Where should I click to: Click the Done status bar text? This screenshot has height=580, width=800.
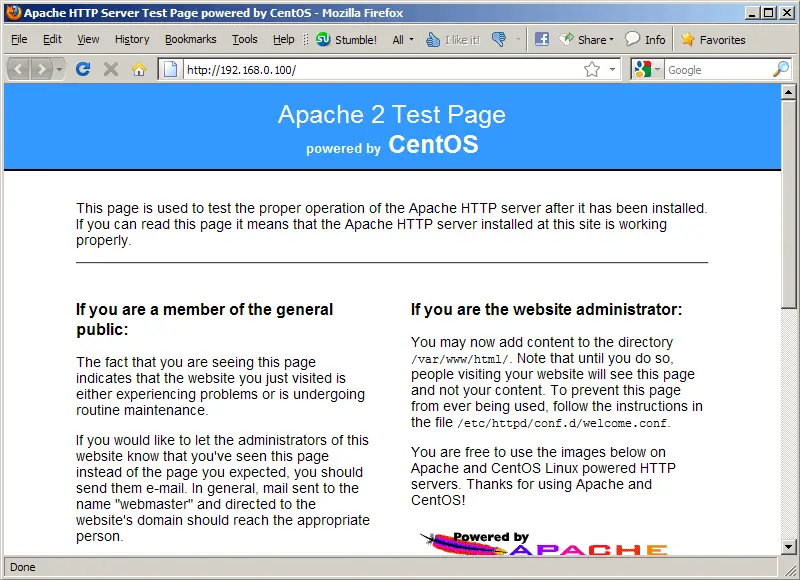tap(22, 567)
